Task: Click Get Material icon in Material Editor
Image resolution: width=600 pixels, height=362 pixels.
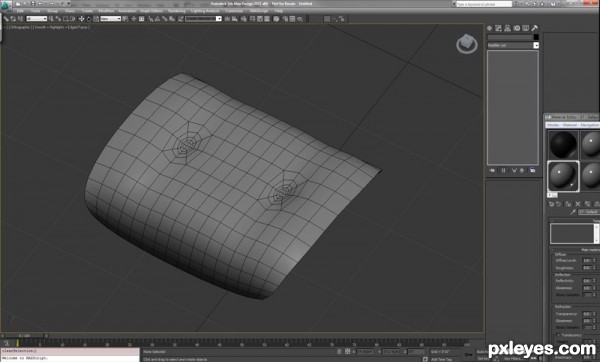Action: tap(551, 204)
